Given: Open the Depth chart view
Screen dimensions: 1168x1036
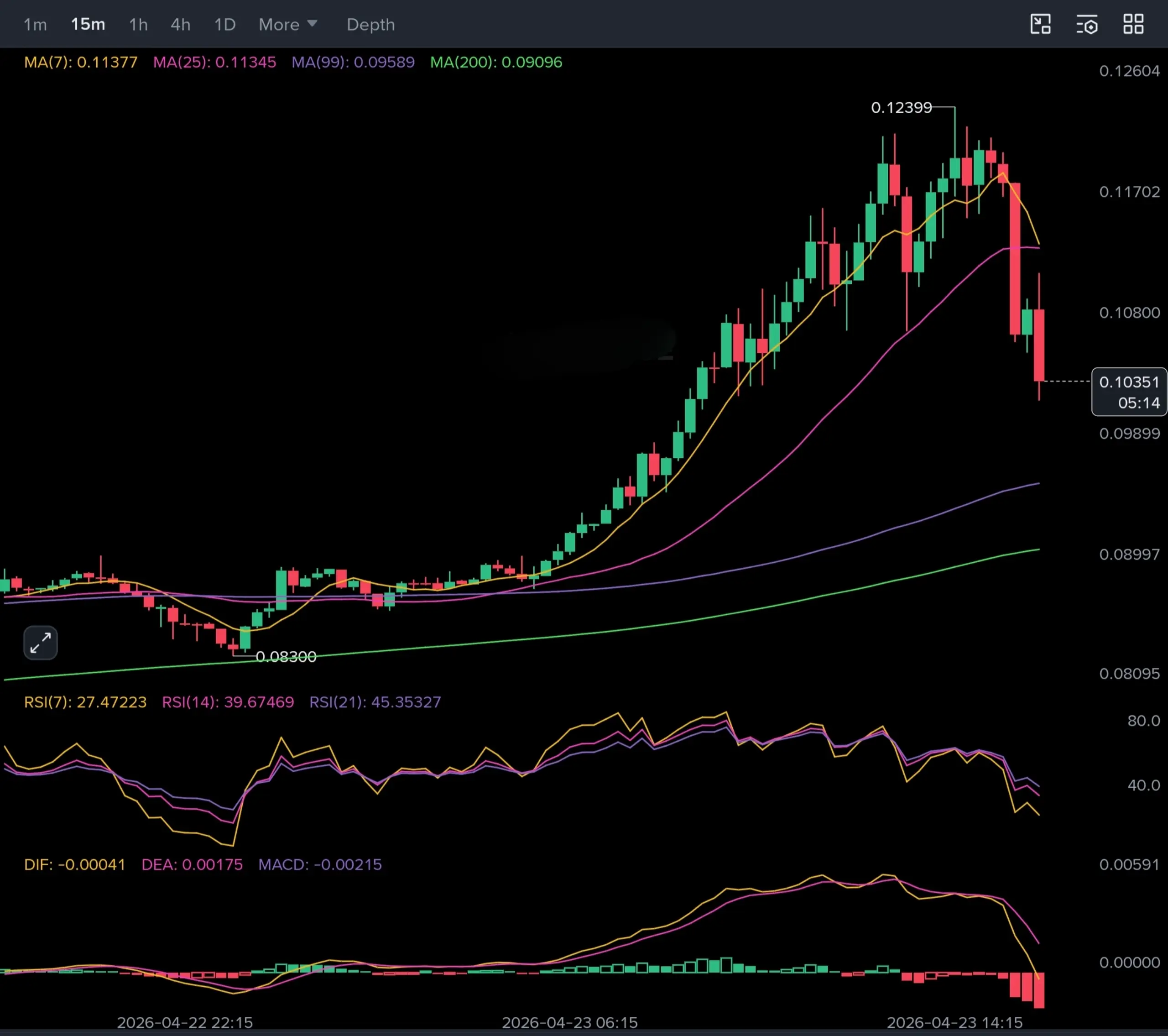Looking at the screenshot, I should (370, 25).
